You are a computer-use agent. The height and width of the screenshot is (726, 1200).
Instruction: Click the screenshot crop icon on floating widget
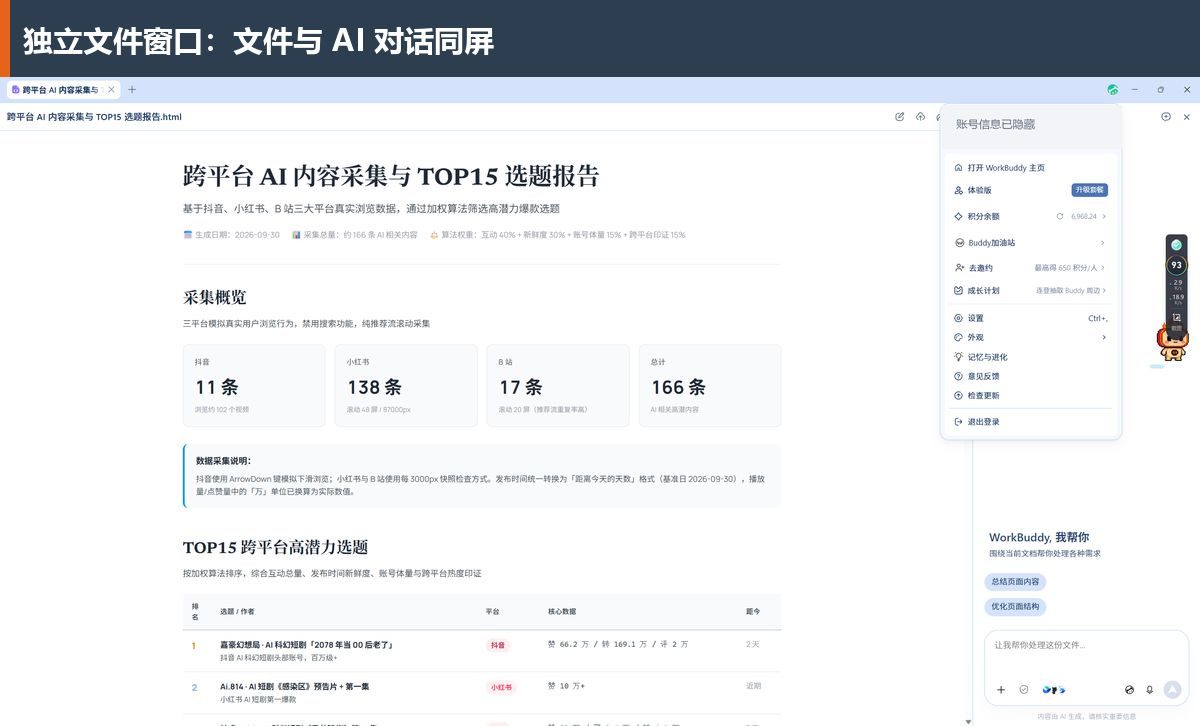[x=1177, y=320]
